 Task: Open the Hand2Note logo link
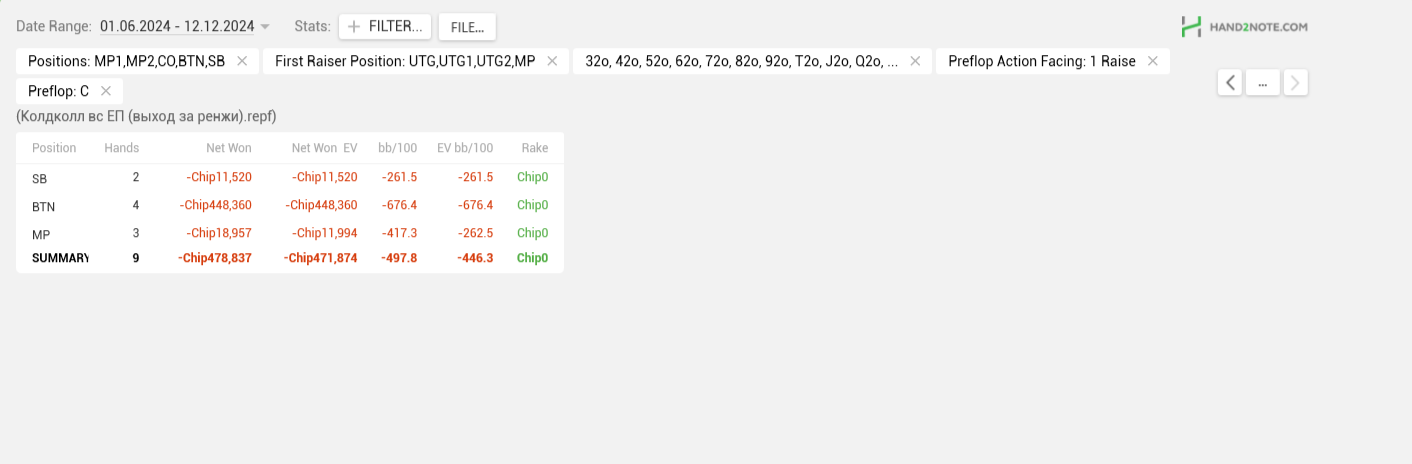pos(1244,27)
